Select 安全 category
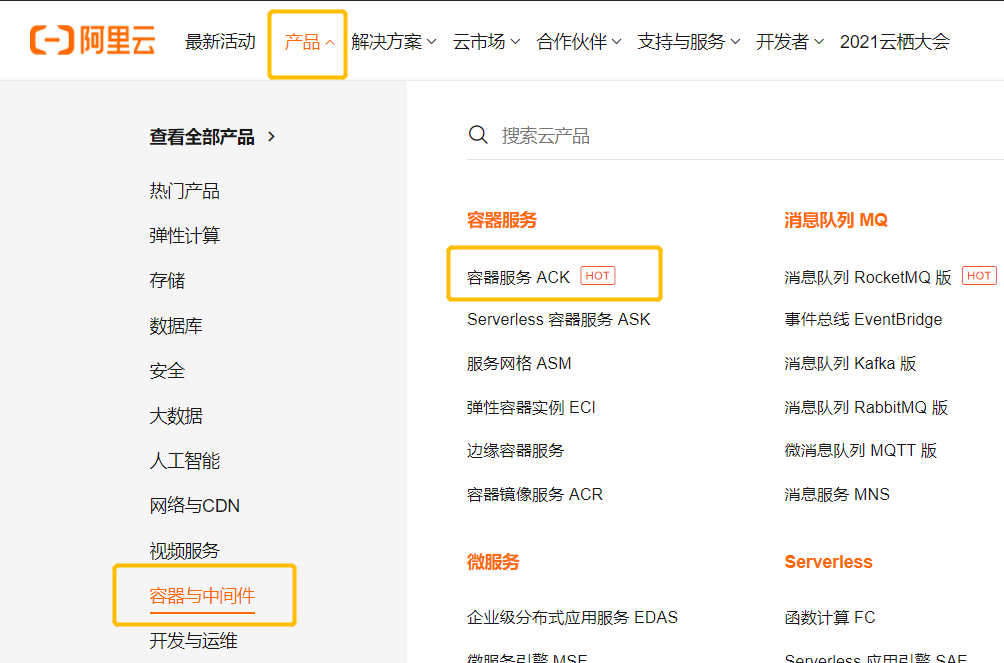 pos(167,371)
